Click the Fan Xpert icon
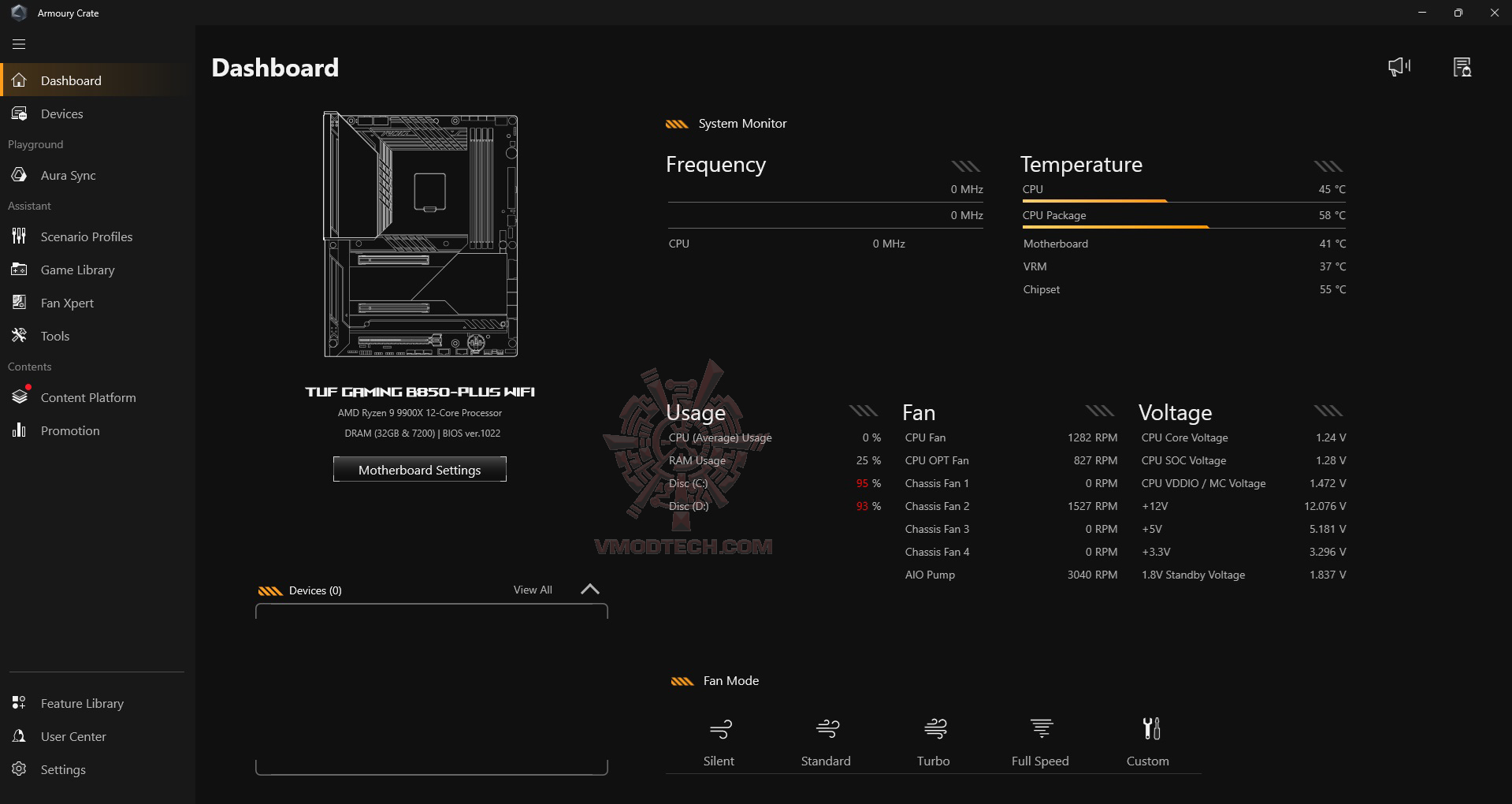The image size is (1512, 804). [19, 303]
